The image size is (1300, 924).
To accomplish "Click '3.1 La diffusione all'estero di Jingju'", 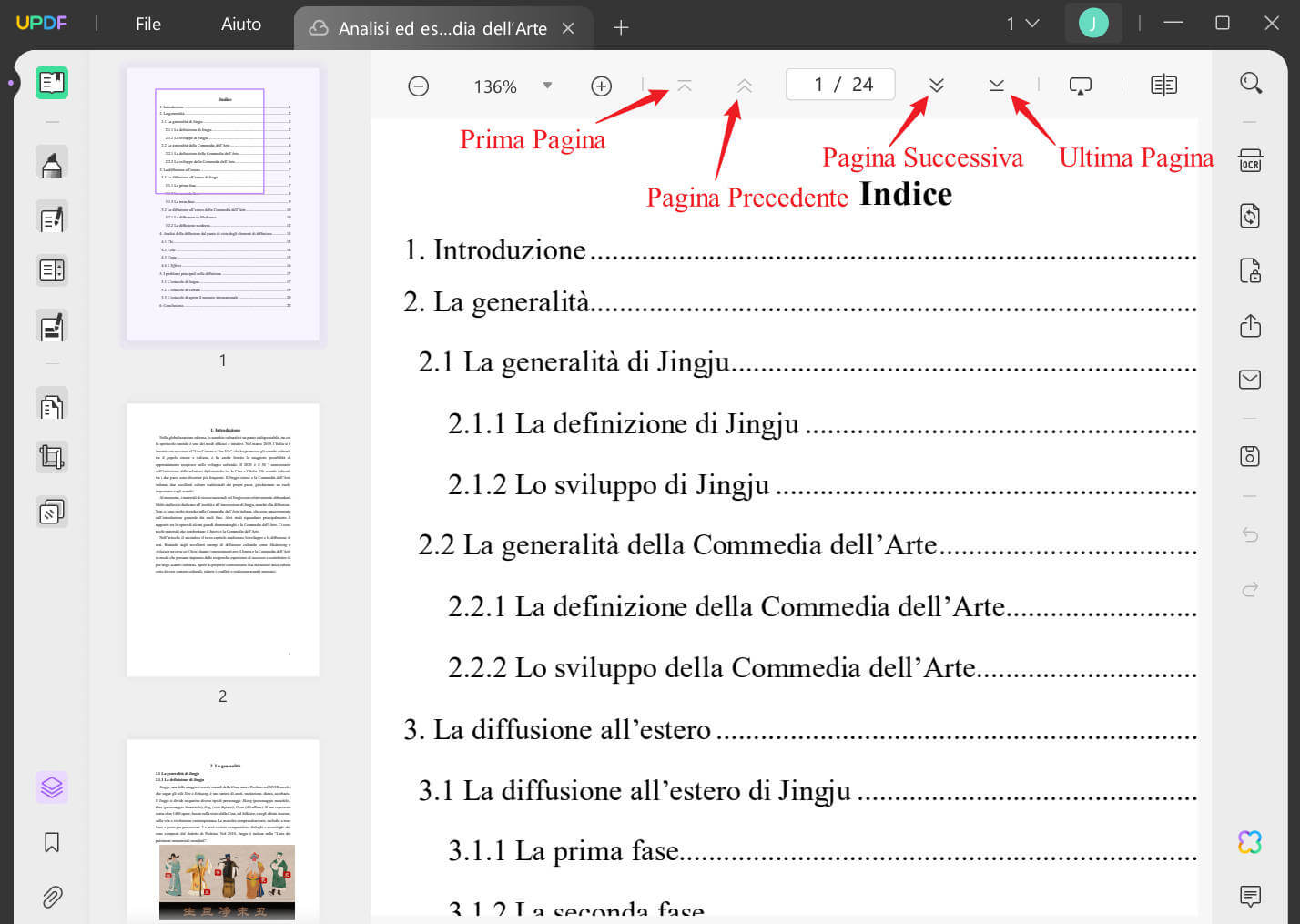I will coord(807,790).
